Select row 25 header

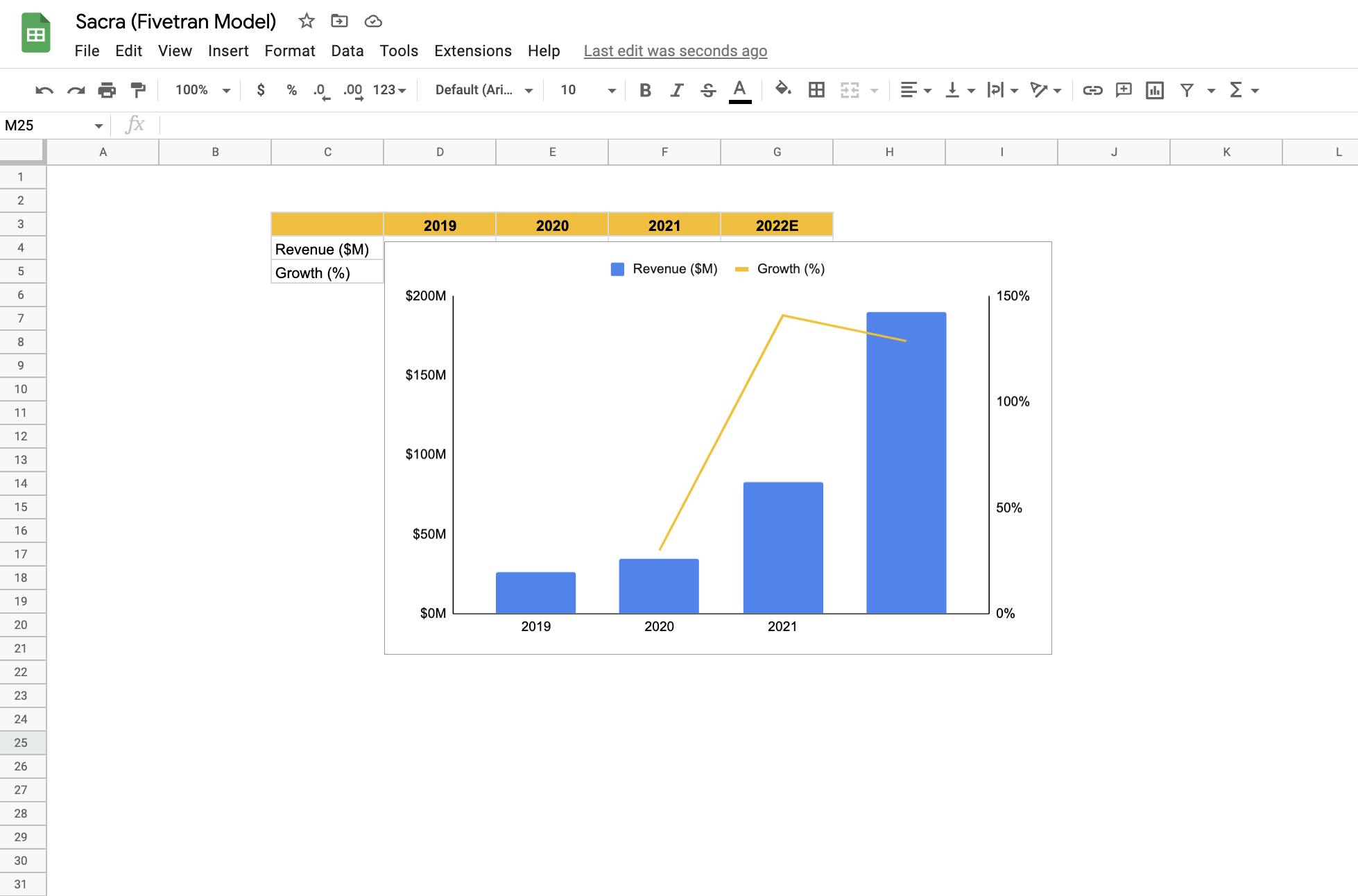pos(23,743)
